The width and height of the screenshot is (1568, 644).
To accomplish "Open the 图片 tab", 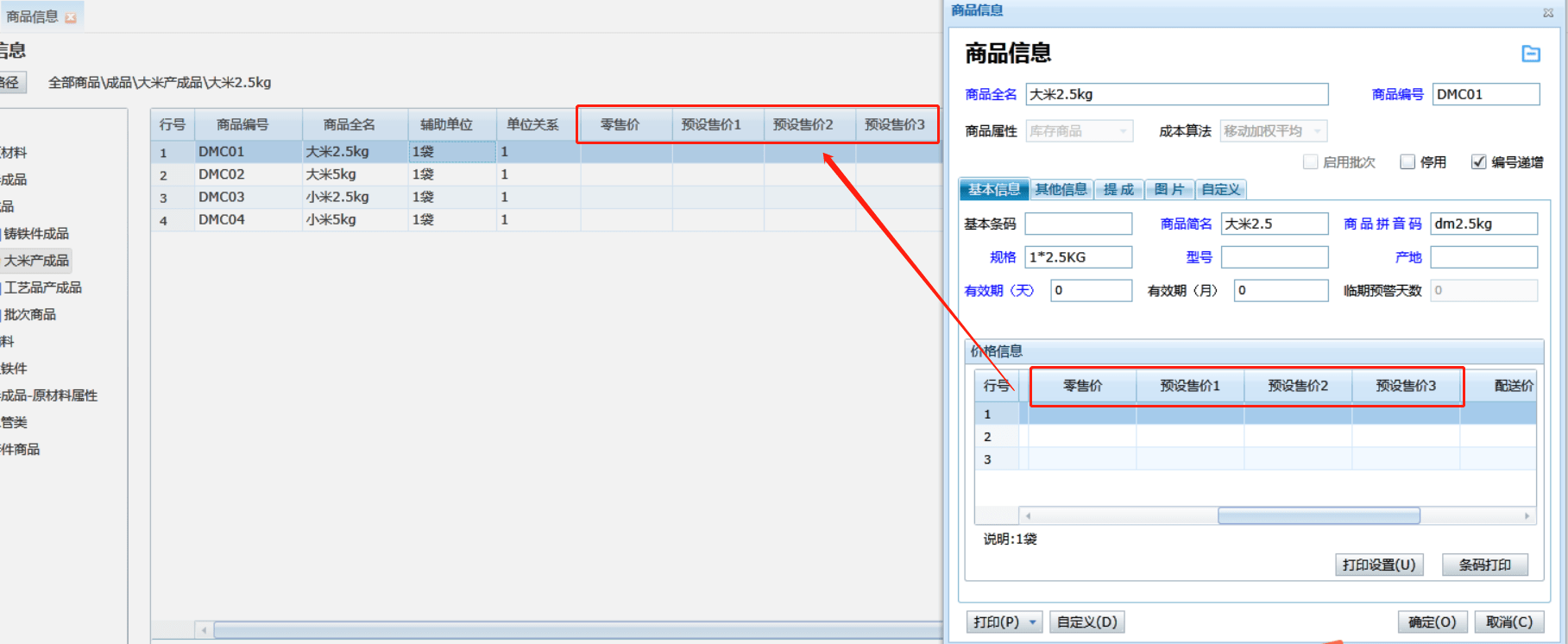I will coord(1169,189).
